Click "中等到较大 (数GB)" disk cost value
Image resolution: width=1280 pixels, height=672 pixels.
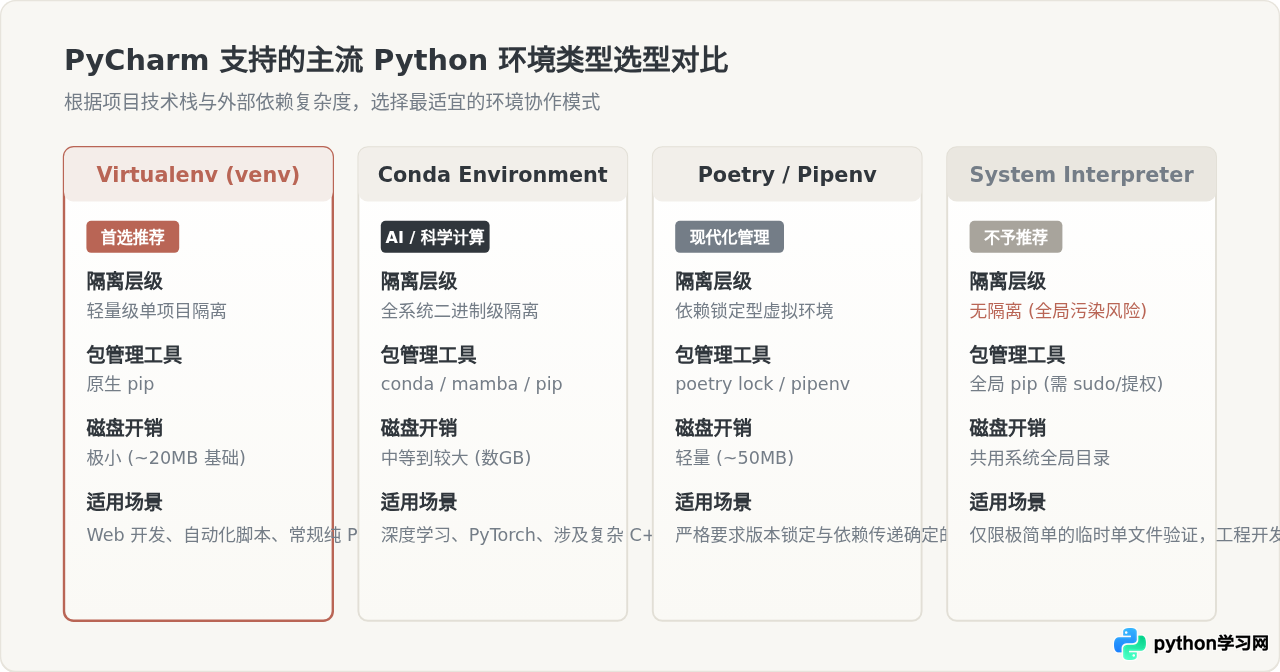(x=456, y=458)
